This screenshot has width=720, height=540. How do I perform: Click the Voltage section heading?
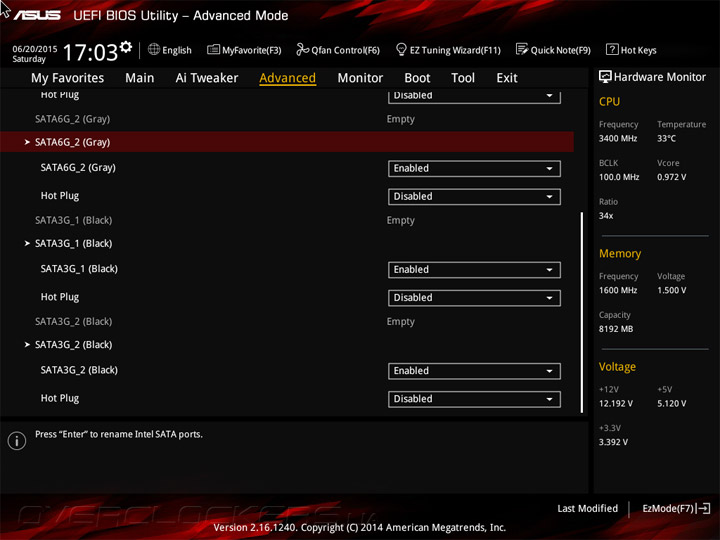coord(617,366)
